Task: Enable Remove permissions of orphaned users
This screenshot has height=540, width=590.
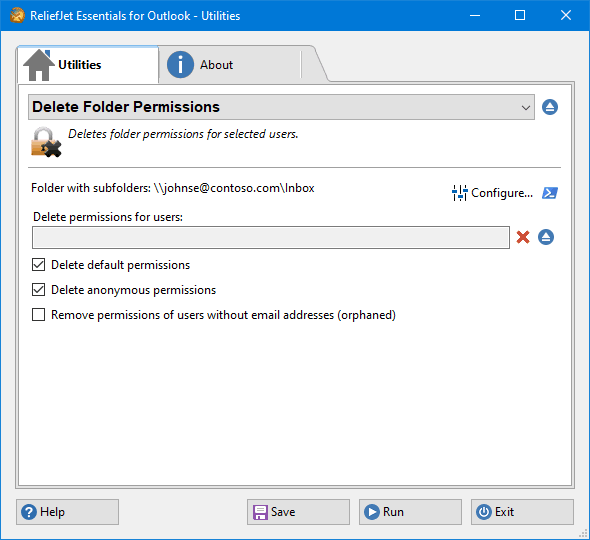Action: pyautogui.click(x=38, y=315)
